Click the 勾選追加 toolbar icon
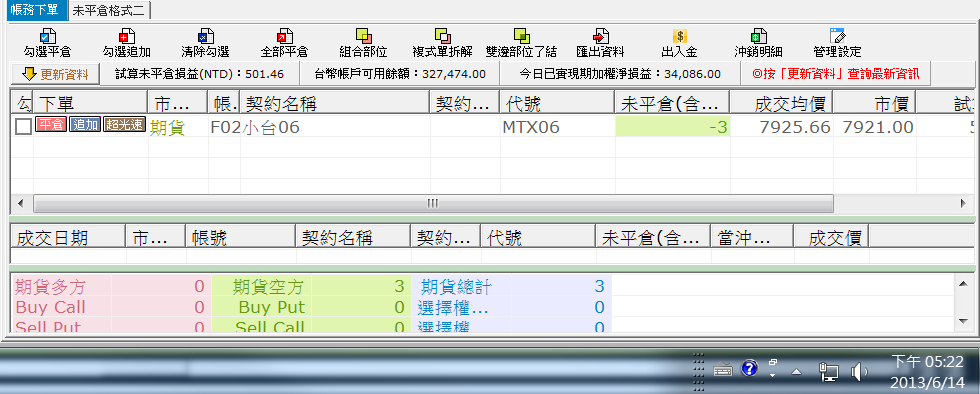This screenshot has width=980, height=394. coord(126,36)
